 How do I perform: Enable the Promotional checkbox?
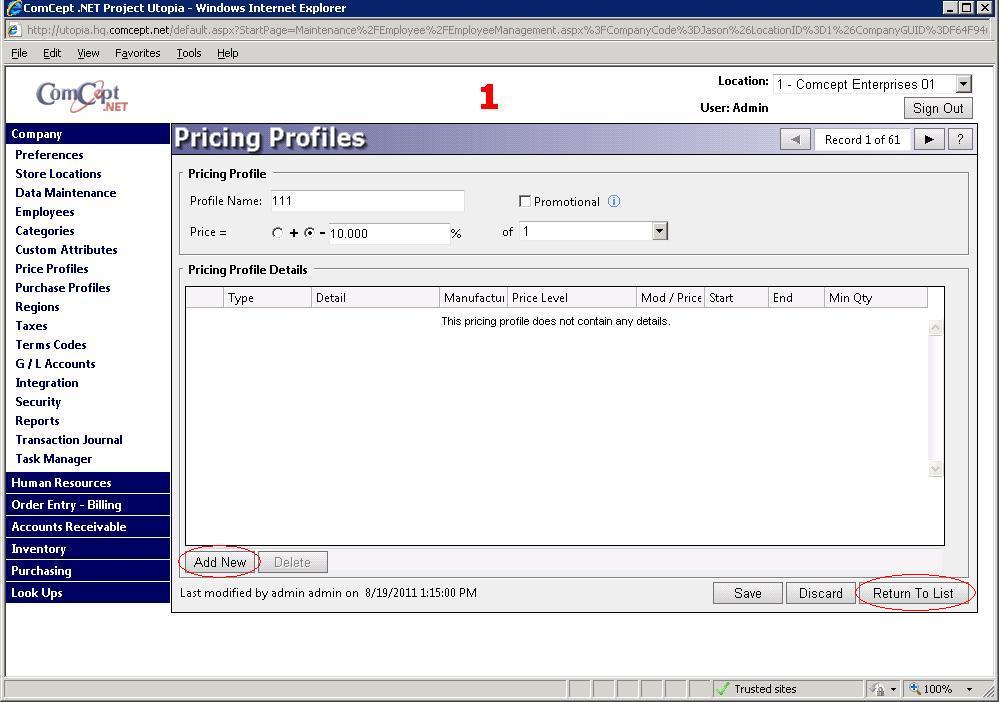point(524,201)
